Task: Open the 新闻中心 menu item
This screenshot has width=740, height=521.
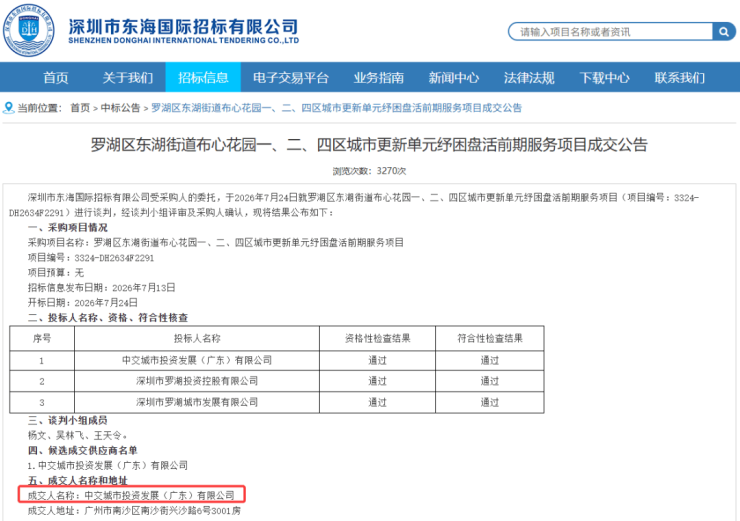Action: [x=454, y=77]
